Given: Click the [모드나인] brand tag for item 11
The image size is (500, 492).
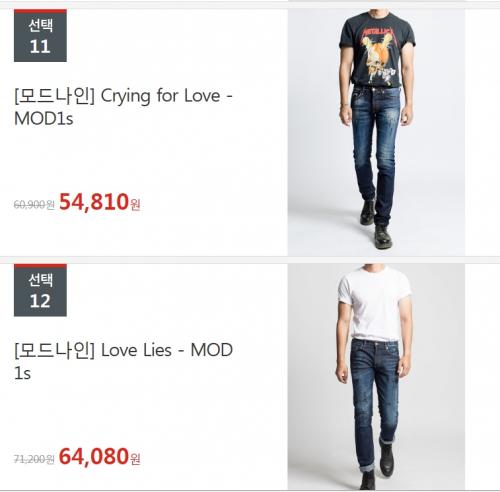Looking at the screenshot, I should coord(55,96).
